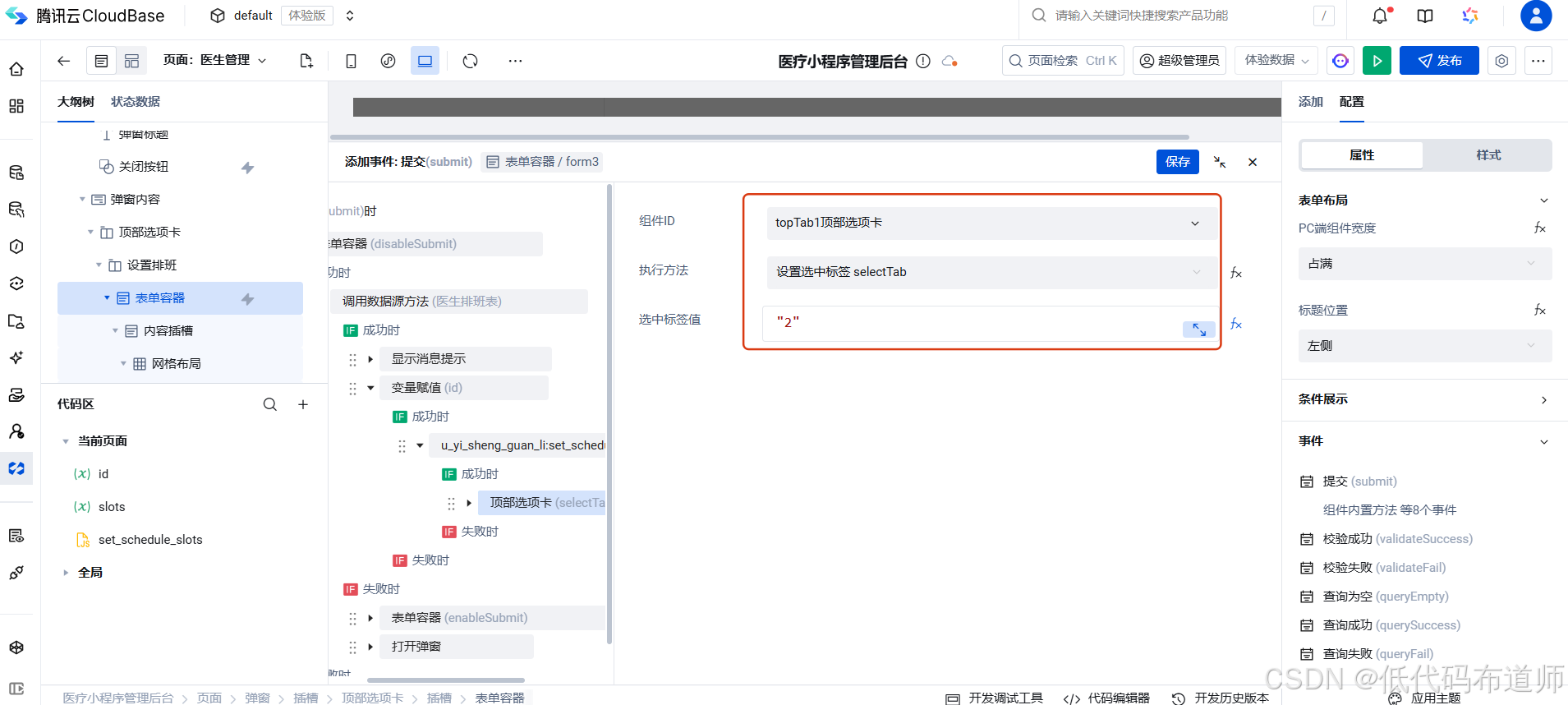This screenshot has width=1568, height=705.
Task: Collapse the 事件 section
Action: click(1543, 442)
